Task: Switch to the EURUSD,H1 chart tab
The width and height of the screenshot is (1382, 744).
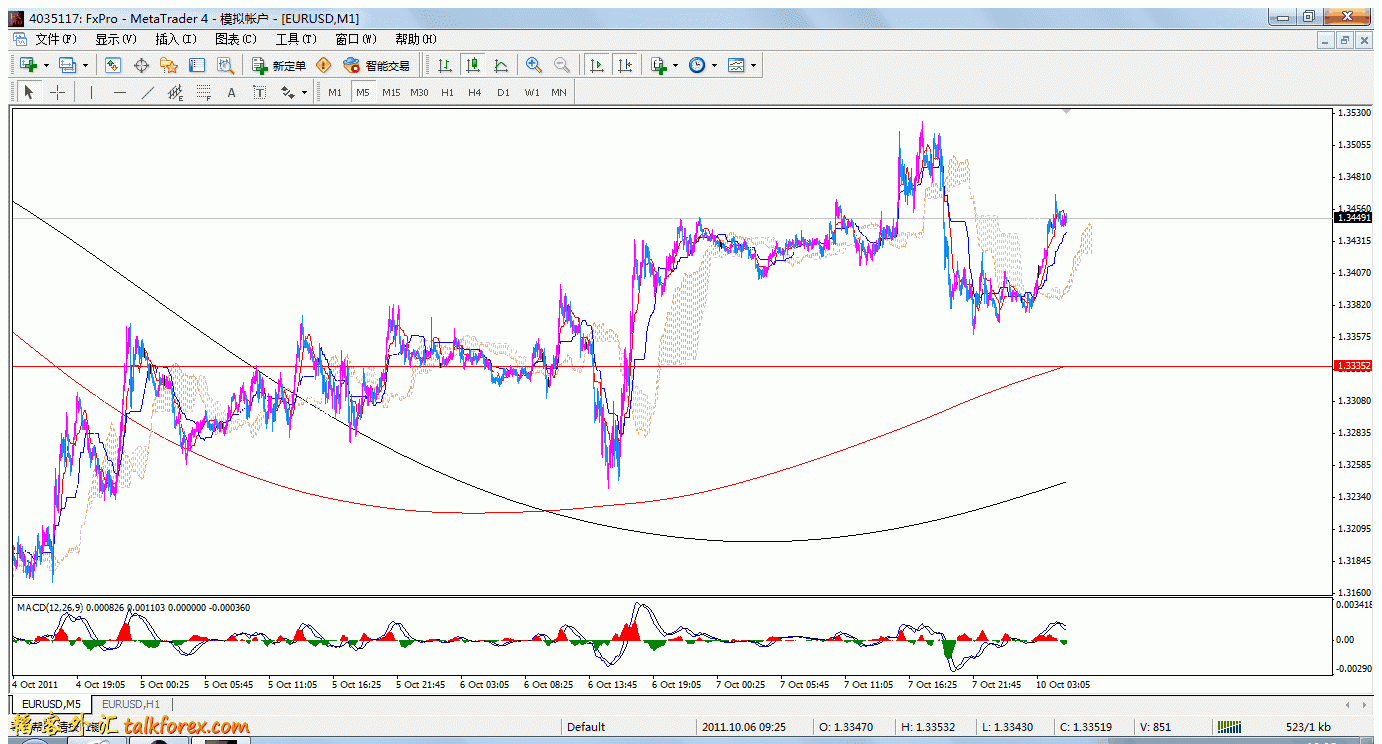Action: tap(131, 704)
